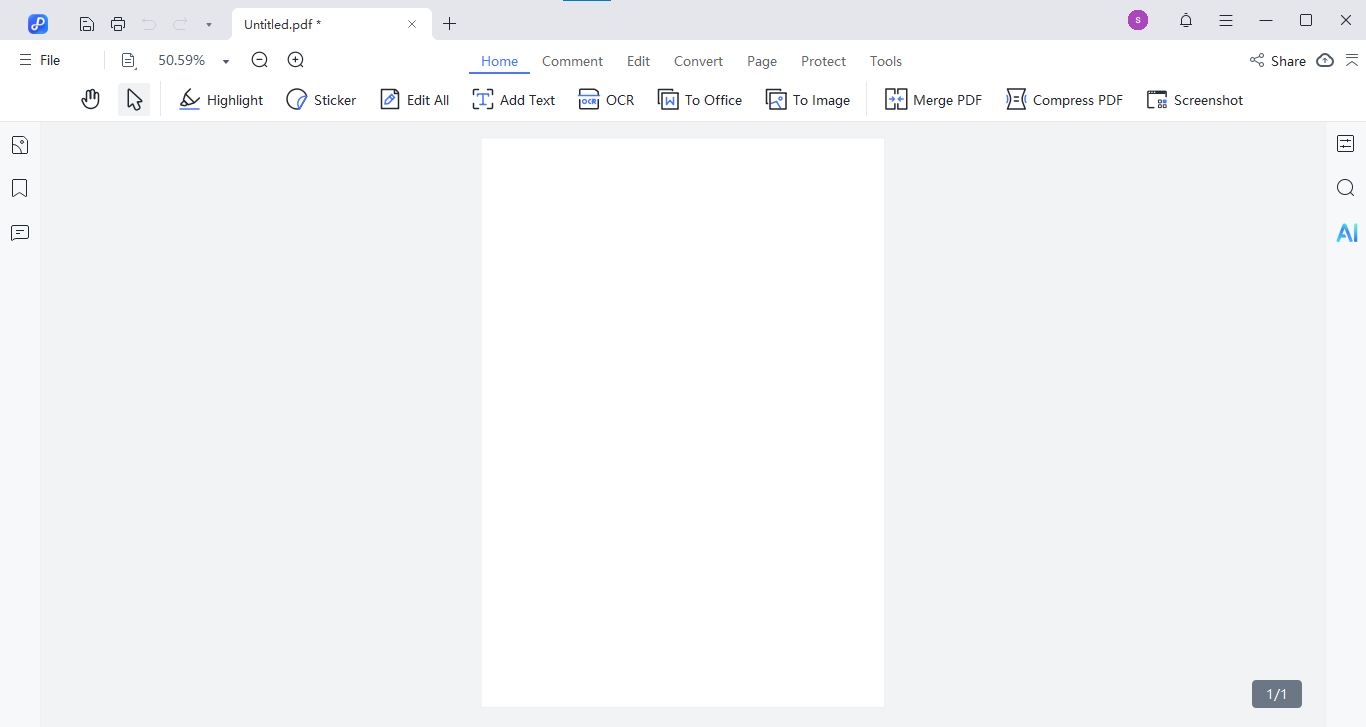This screenshot has width=1366, height=727.
Task: Activate the Add Text tool
Action: tap(513, 99)
